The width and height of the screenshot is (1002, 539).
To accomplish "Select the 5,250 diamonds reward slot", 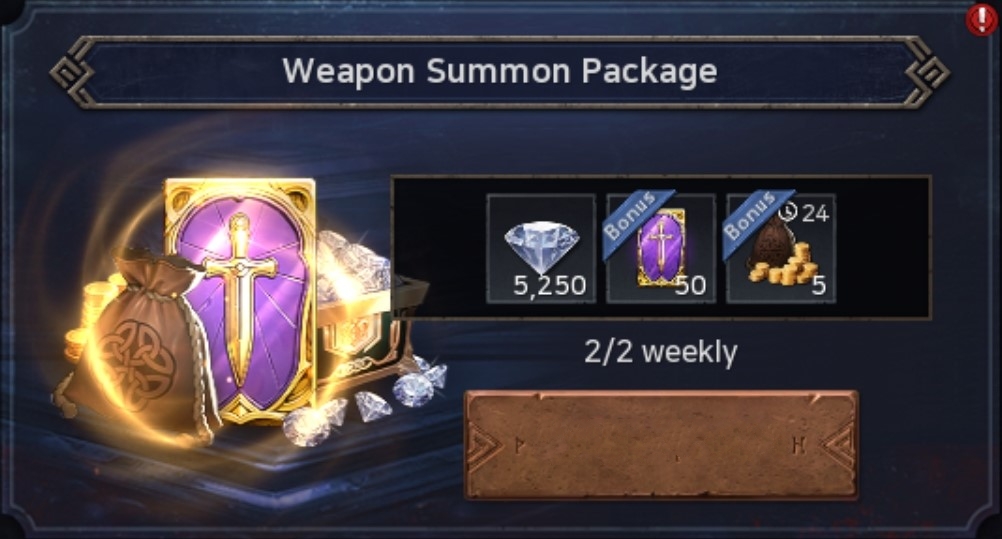I will 541,249.
